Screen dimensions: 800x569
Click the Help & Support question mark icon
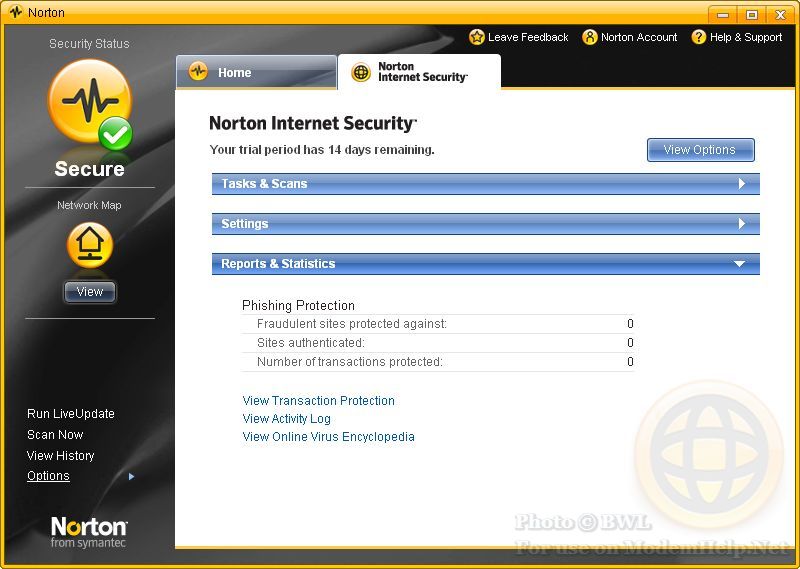click(x=698, y=37)
